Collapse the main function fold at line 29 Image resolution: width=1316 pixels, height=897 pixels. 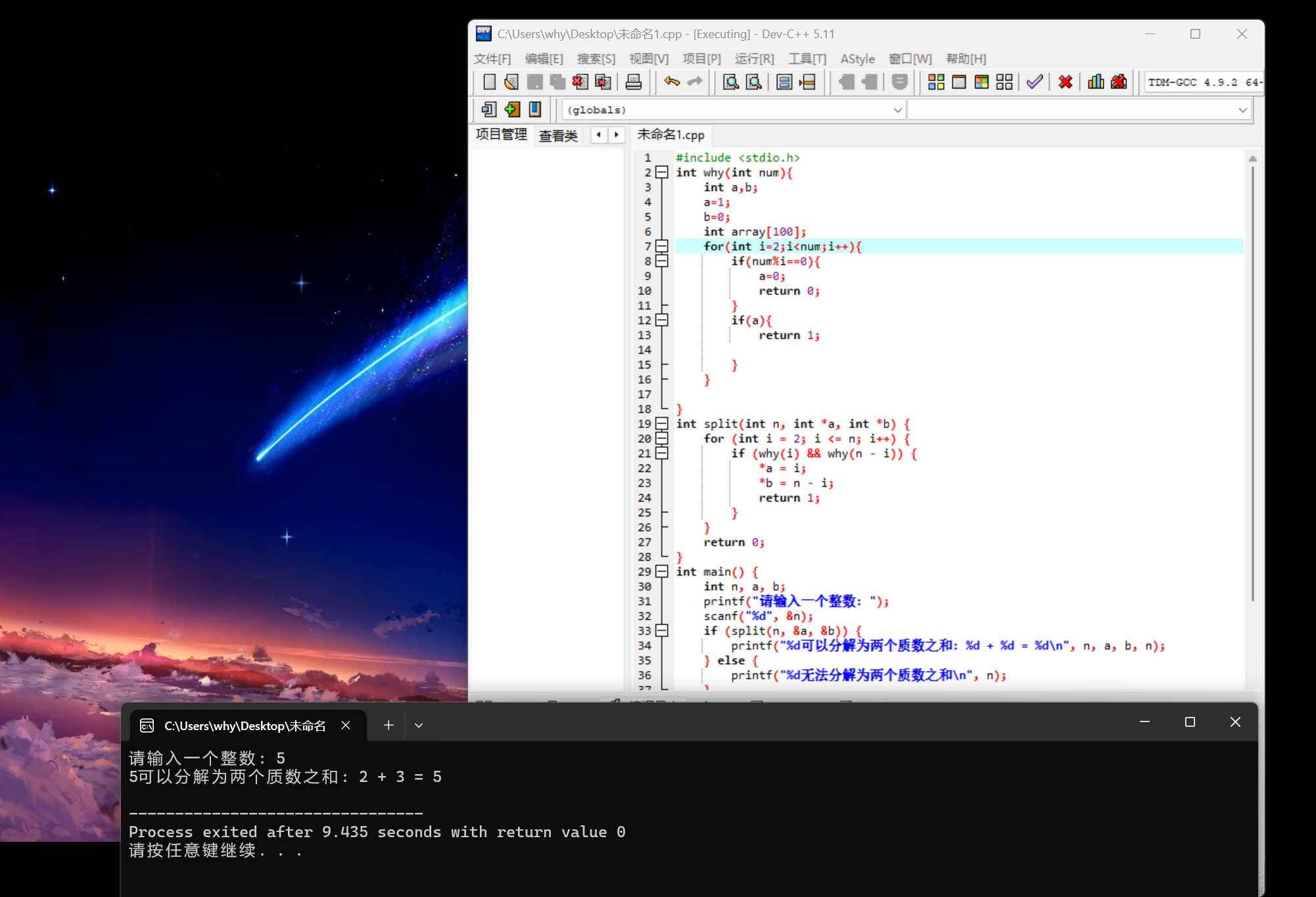click(662, 572)
